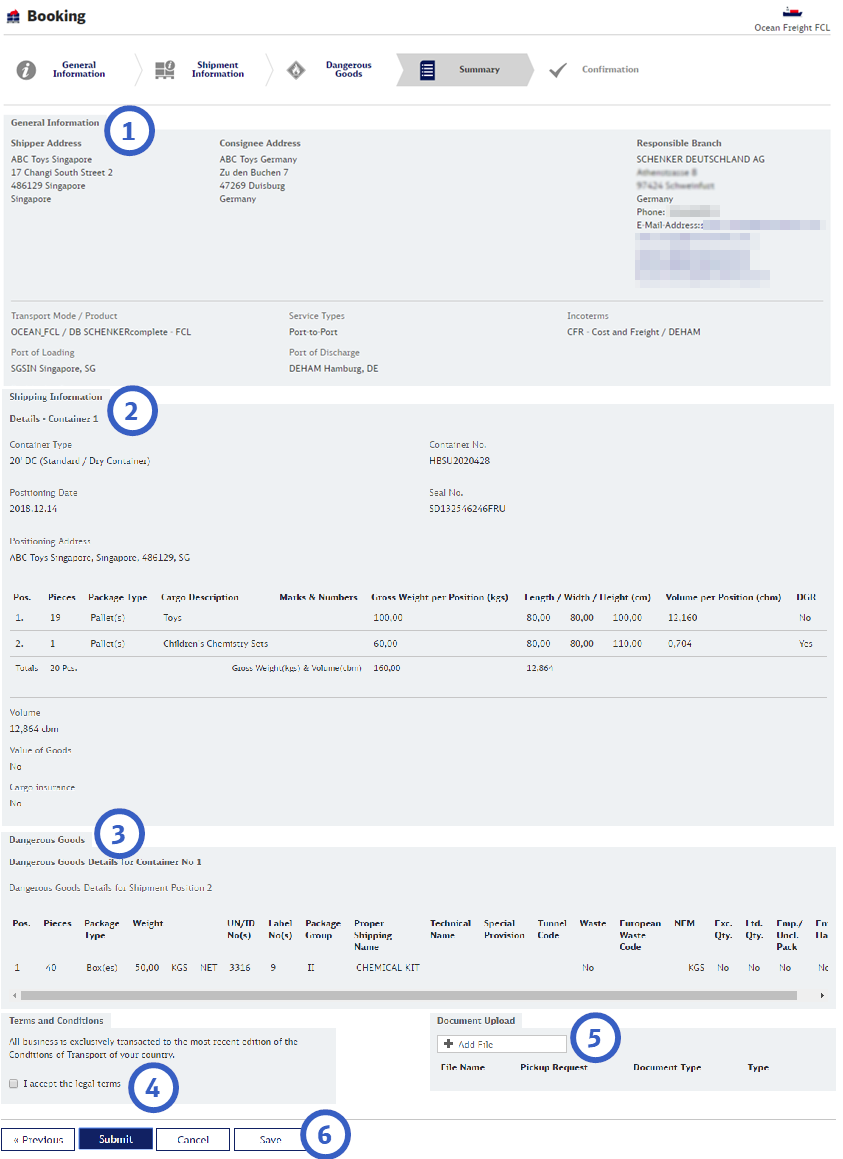Image resolution: width=843 pixels, height=1159 pixels.
Task: Click the OCEAN_FCL / DB SCHENKERcomplete text
Action: [x=101, y=332]
